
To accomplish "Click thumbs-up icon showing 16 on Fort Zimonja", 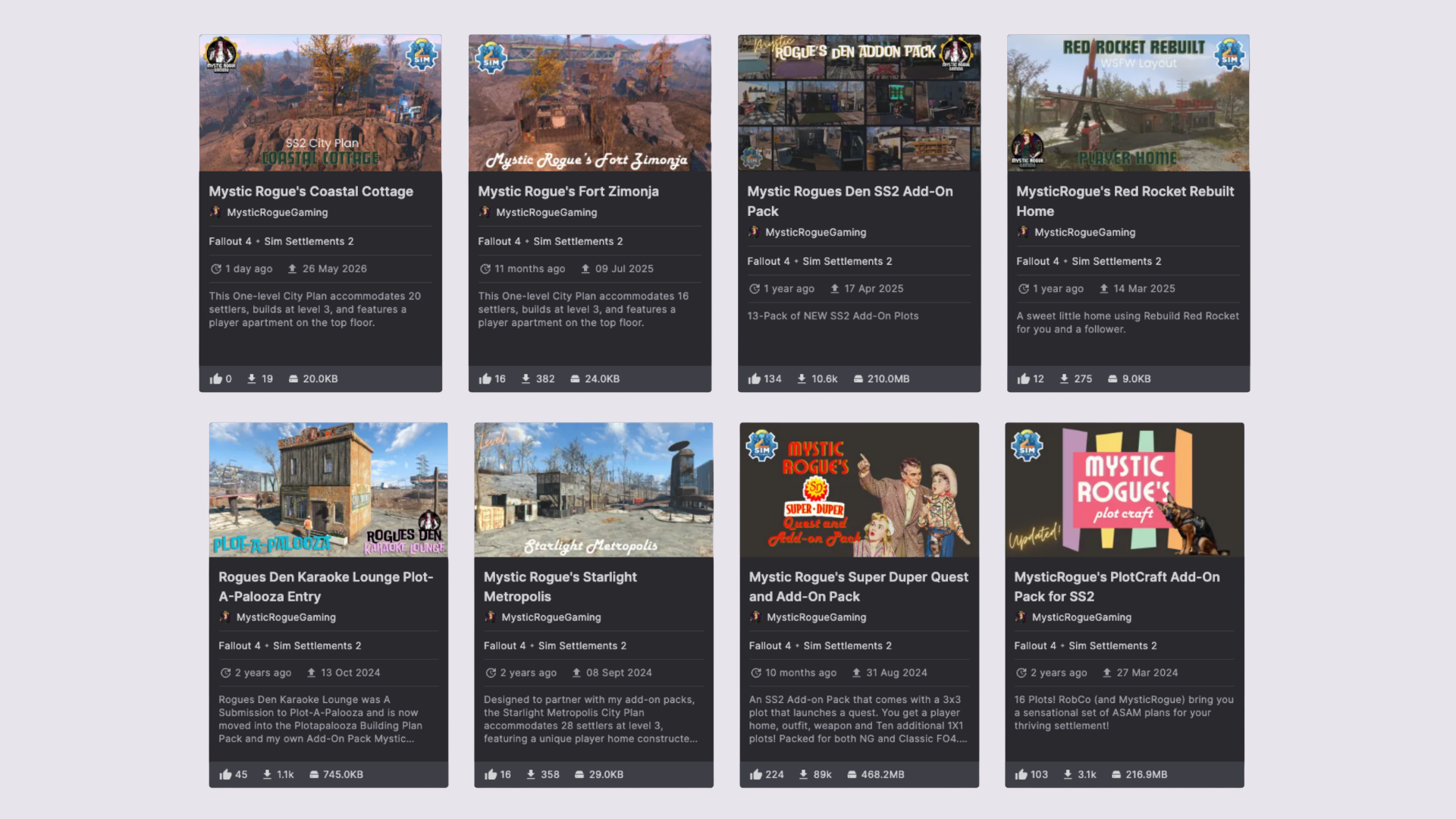I will pos(485,378).
